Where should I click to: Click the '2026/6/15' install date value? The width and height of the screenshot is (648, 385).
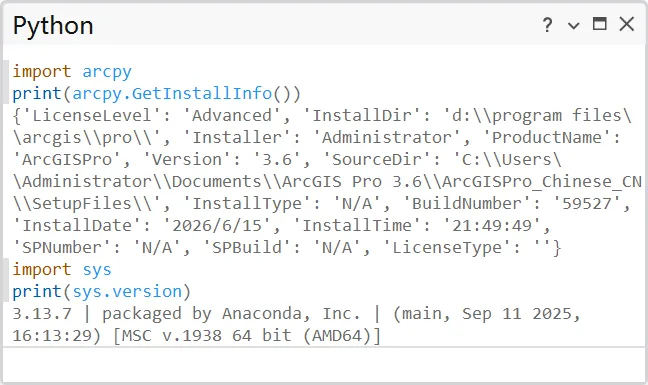217,226
